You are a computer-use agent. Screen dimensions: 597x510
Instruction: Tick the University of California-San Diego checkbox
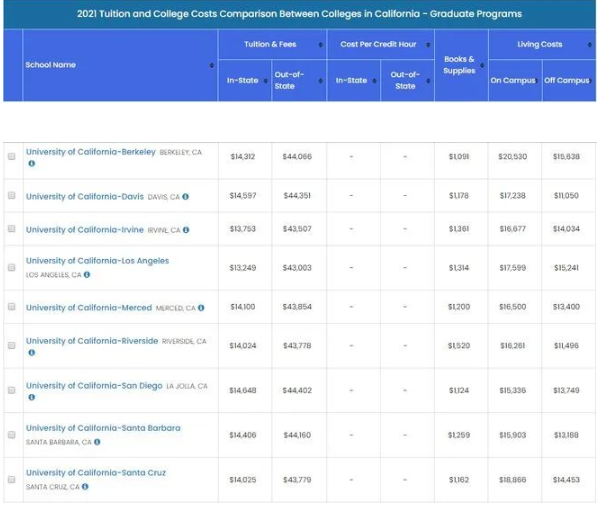point(11,390)
